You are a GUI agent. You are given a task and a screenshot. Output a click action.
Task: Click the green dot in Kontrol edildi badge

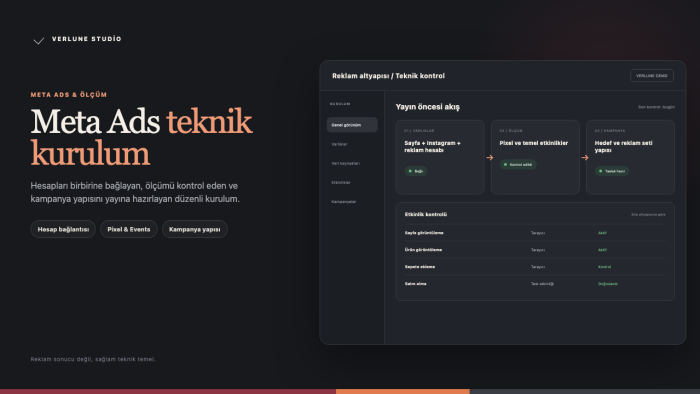505,165
